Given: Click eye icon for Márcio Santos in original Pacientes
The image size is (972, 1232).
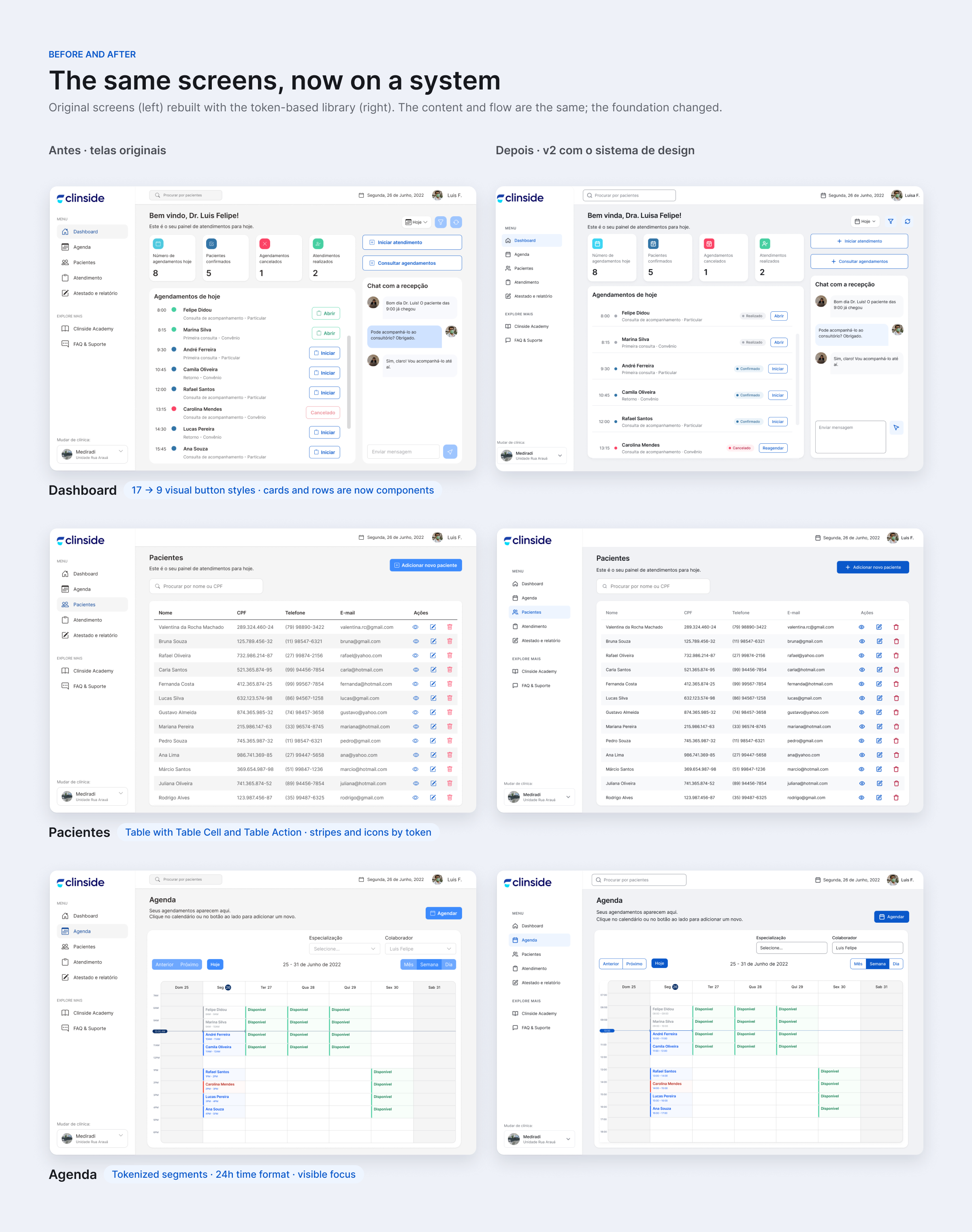Looking at the screenshot, I should (x=416, y=769).
